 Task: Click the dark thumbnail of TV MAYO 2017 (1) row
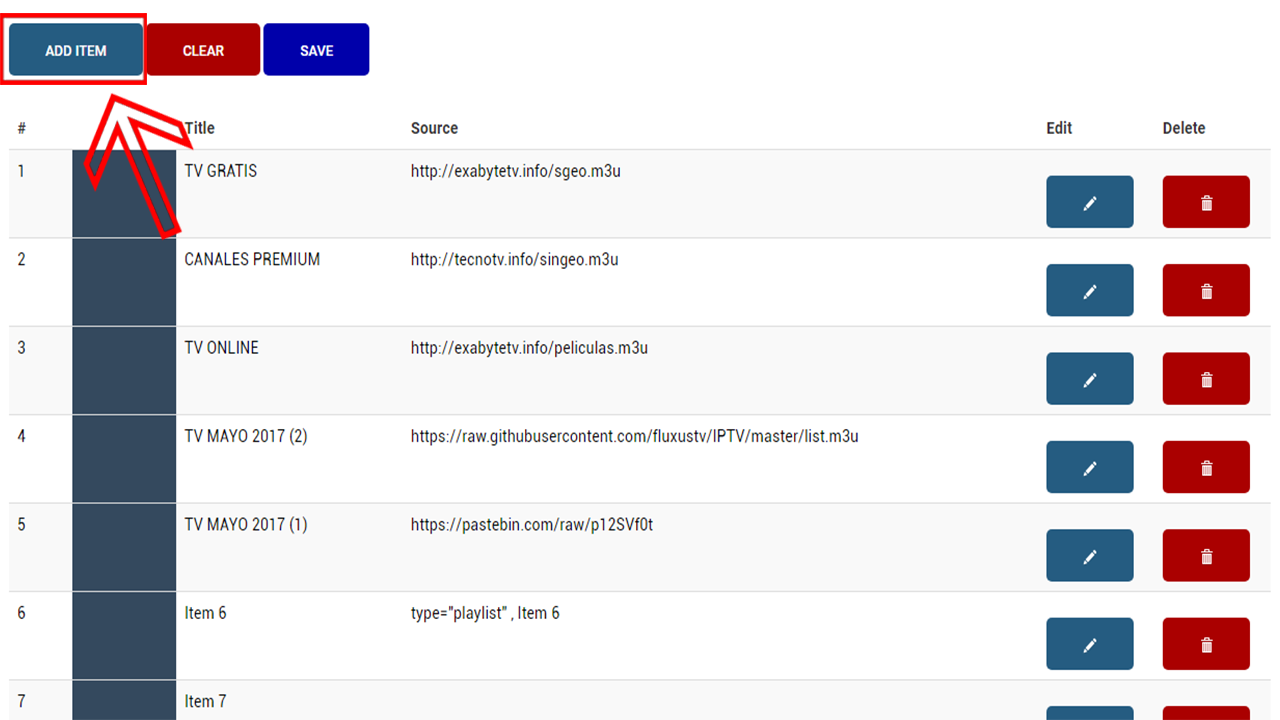[124, 548]
